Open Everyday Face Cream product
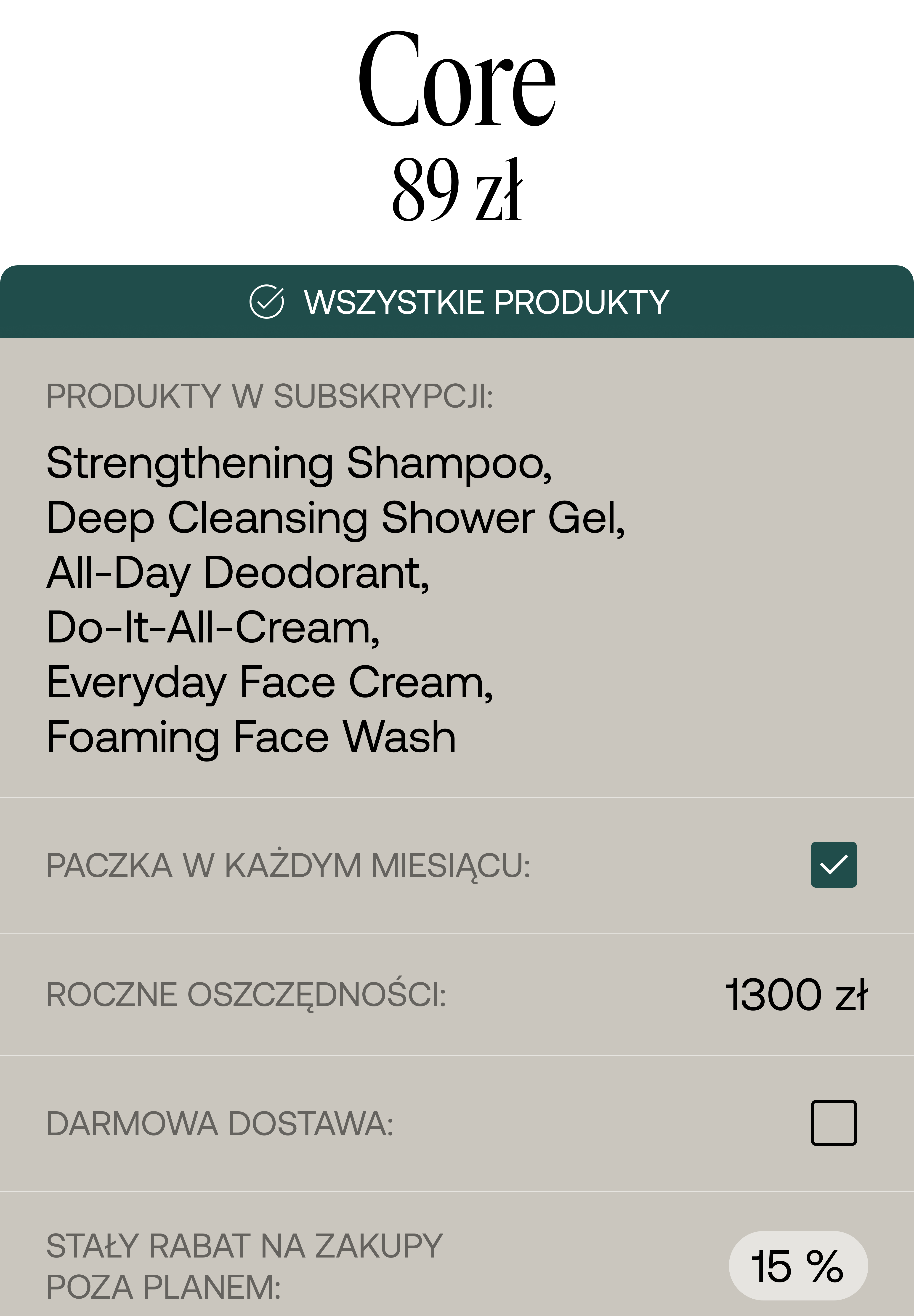914x1316 pixels. click(x=270, y=683)
